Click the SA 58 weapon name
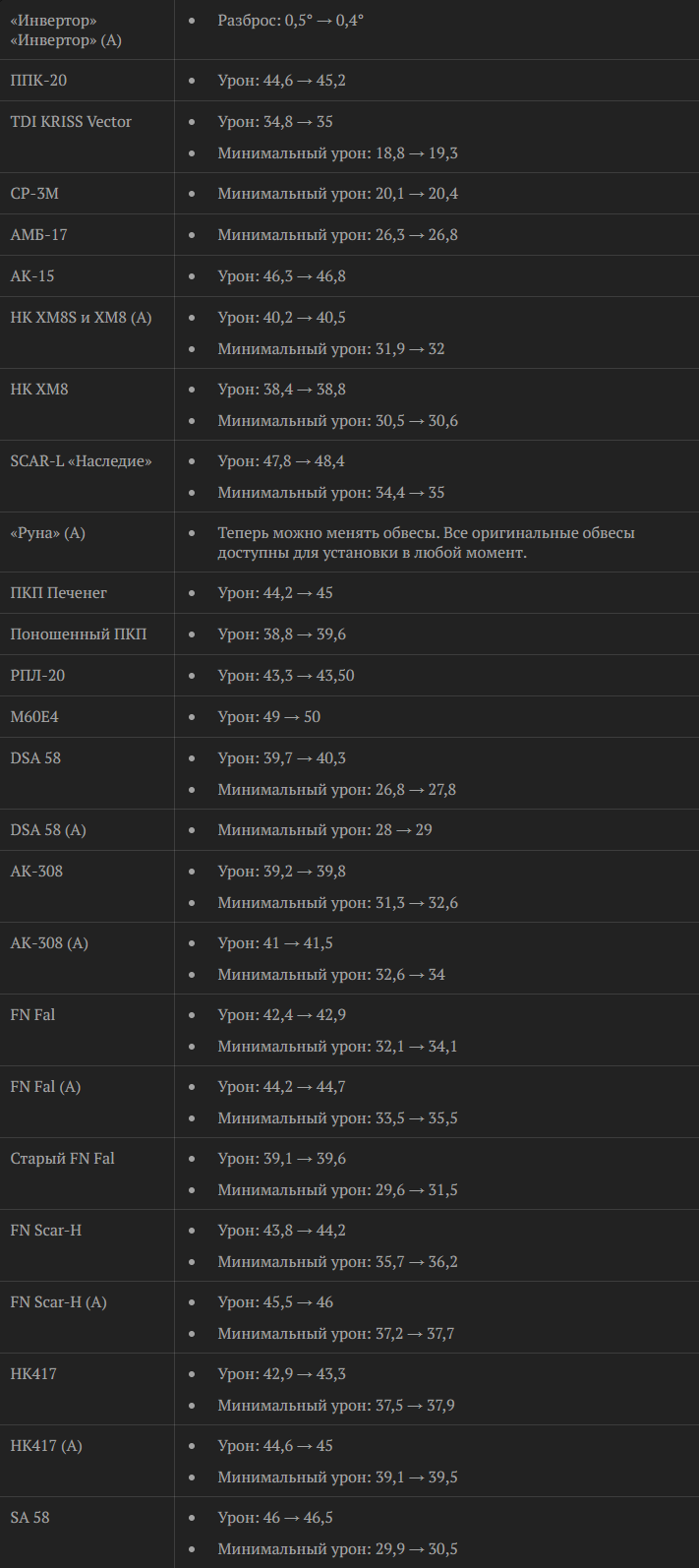Viewport: 699px width, 1568px height. [29, 1518]
